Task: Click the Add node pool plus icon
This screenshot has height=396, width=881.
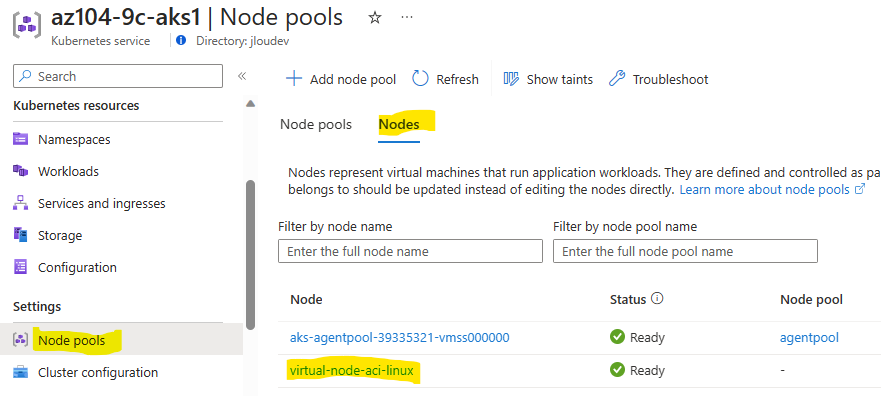Action: tap(294, 79)
